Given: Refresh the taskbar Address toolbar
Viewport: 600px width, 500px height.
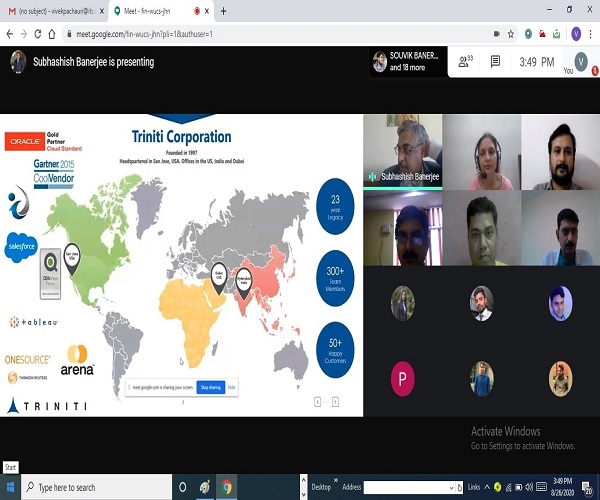Looking at the screenshot, I should tap(460, 487).
